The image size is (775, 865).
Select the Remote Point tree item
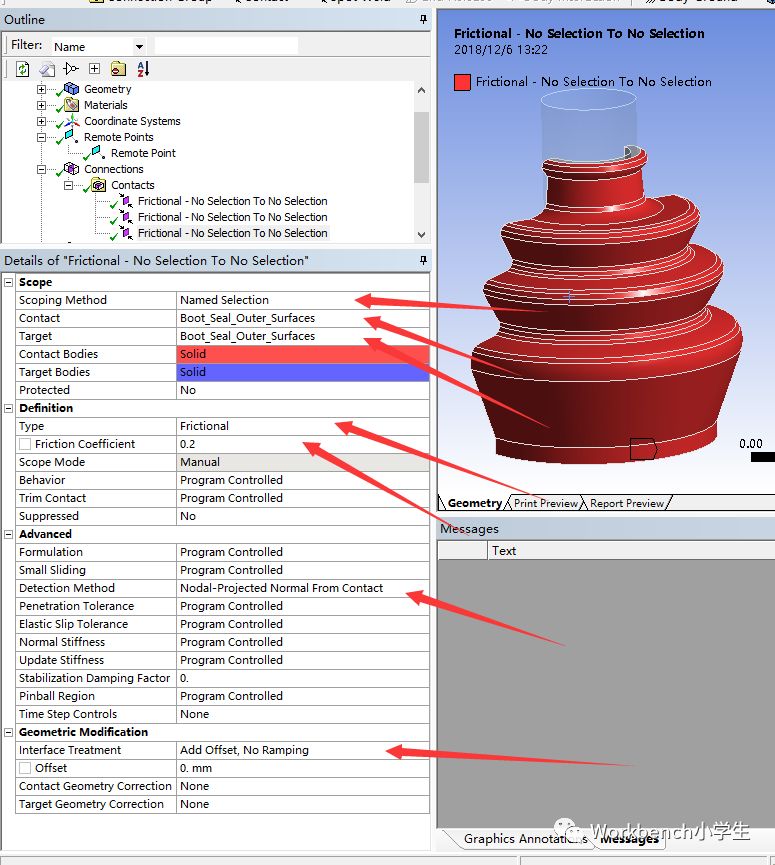(x=143, y=153)
